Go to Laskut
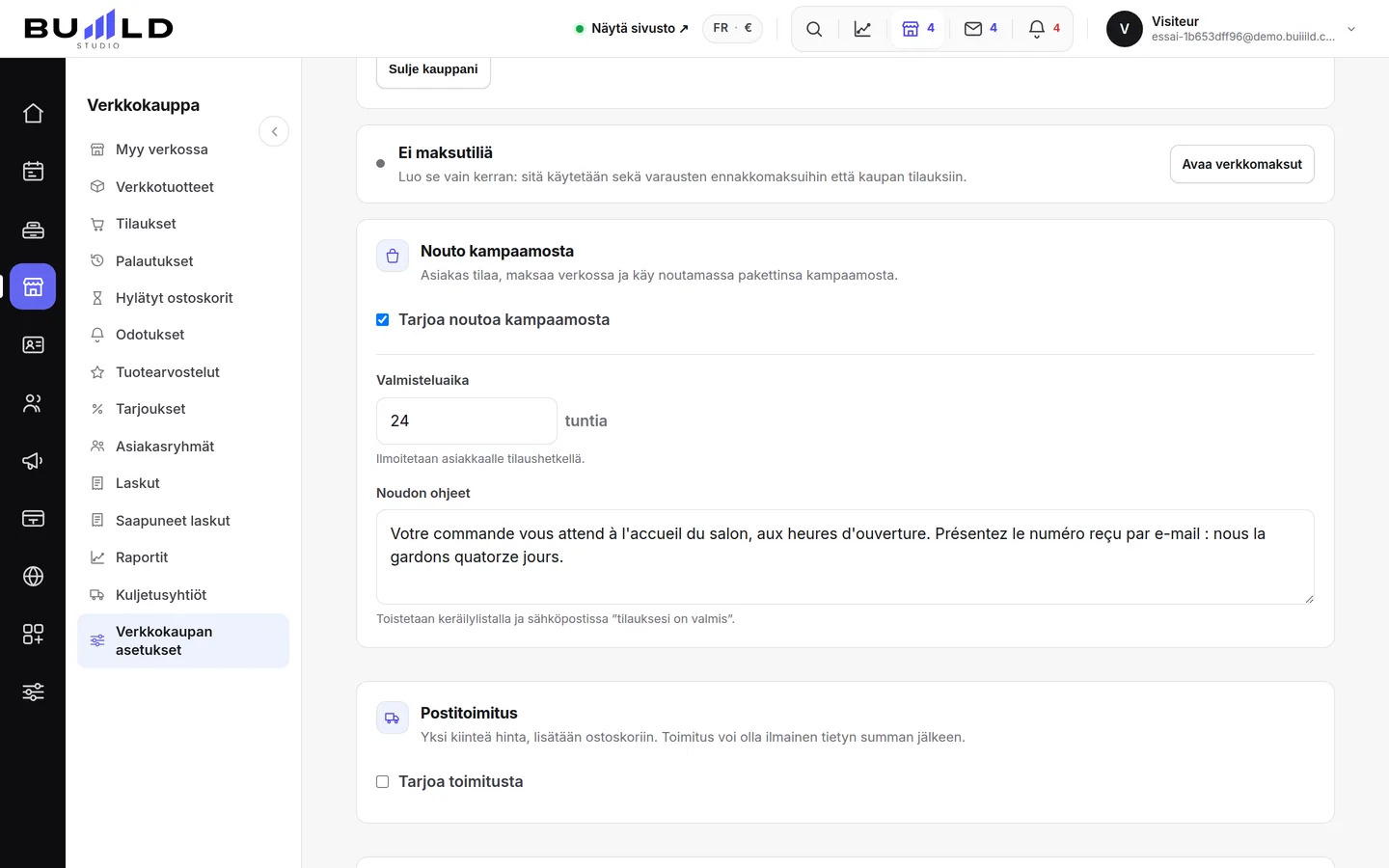The height and width of the screenshot is (868, 1389). point(183,483)
